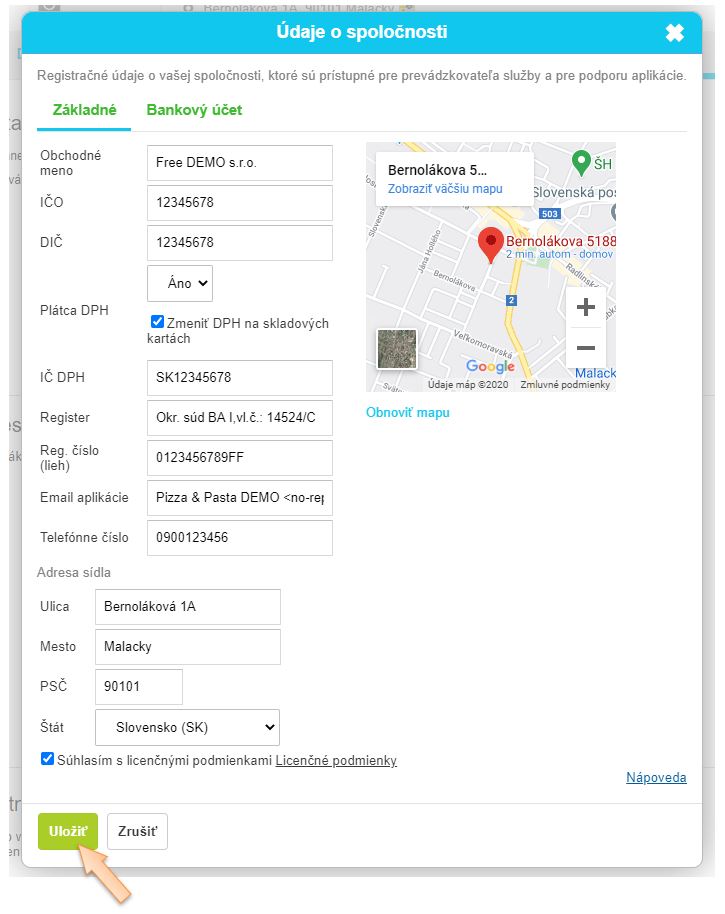Open the Nápoveda help link
Viewport: 725px width, 914px height.
point(656,778)
